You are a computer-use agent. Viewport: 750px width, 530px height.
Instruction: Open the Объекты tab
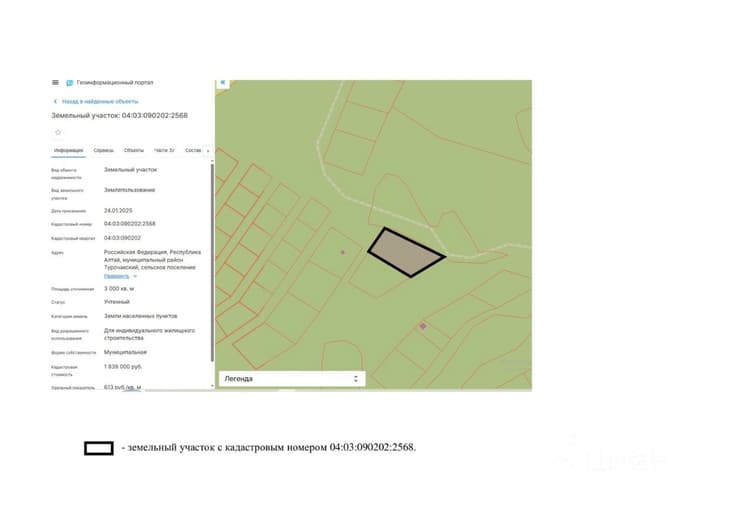tap(133, 150)
